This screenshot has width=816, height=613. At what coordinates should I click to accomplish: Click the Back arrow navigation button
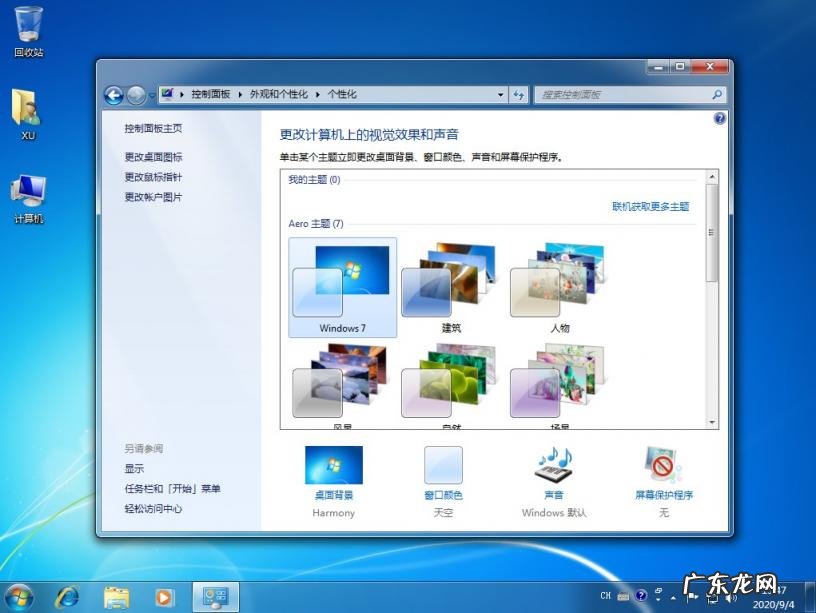coord(114,95)
